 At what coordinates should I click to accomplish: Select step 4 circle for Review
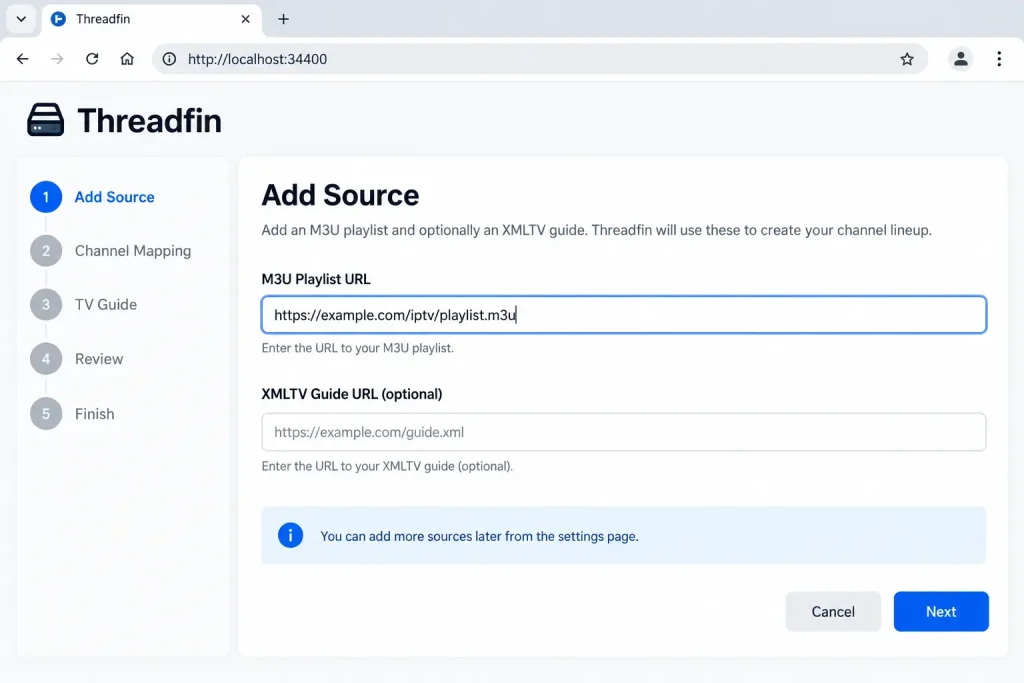tap(46, 358)
